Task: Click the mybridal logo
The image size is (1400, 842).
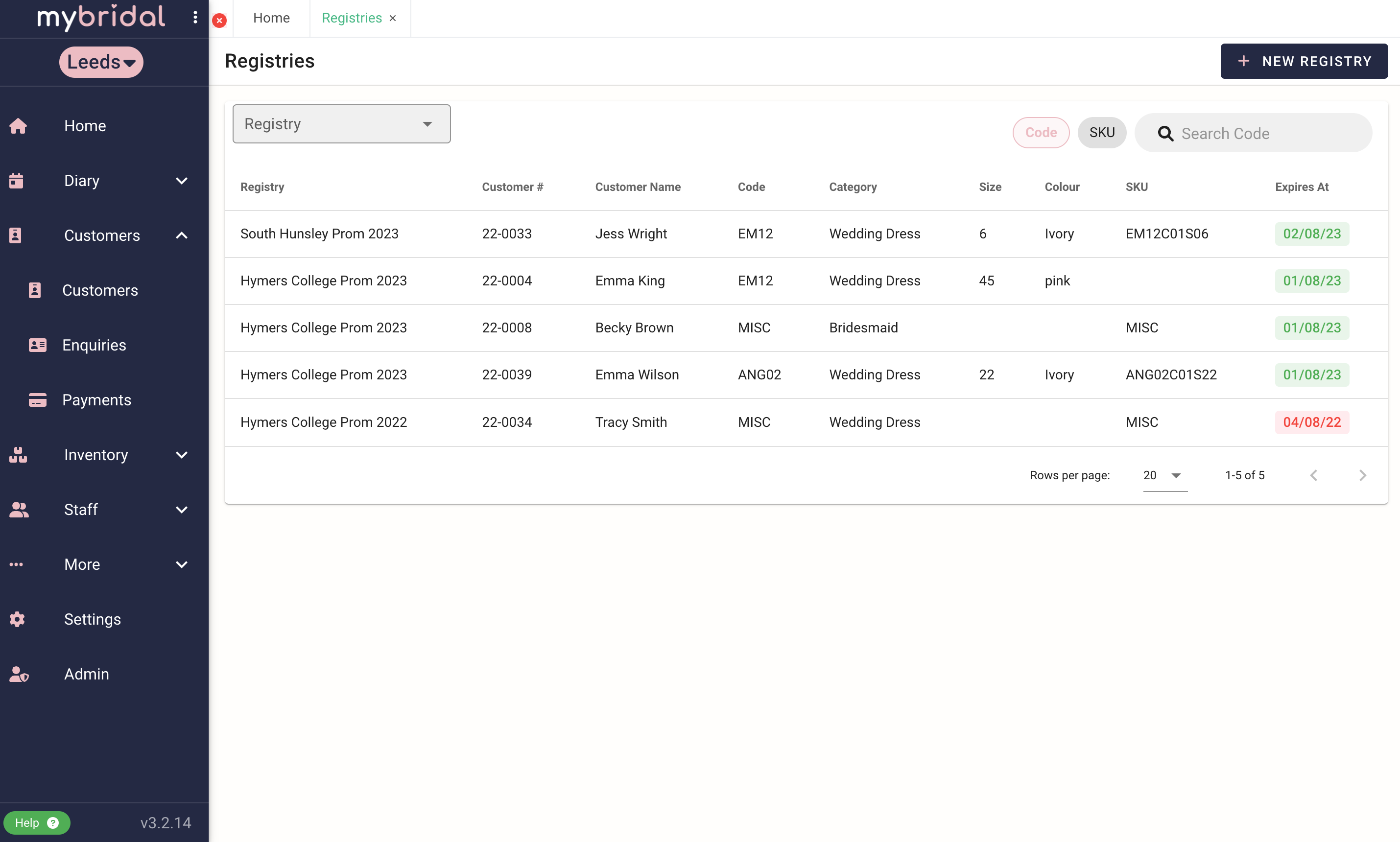Action: point(101,17)
